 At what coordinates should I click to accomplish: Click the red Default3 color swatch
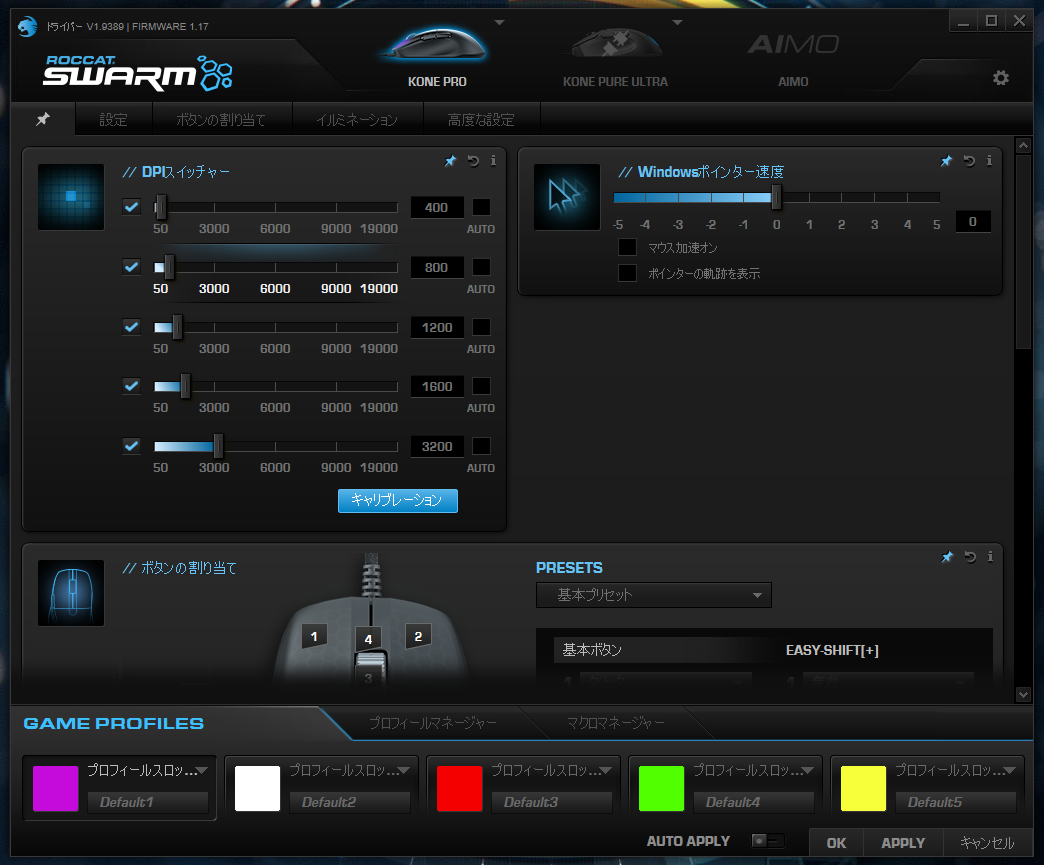point(459,788)
